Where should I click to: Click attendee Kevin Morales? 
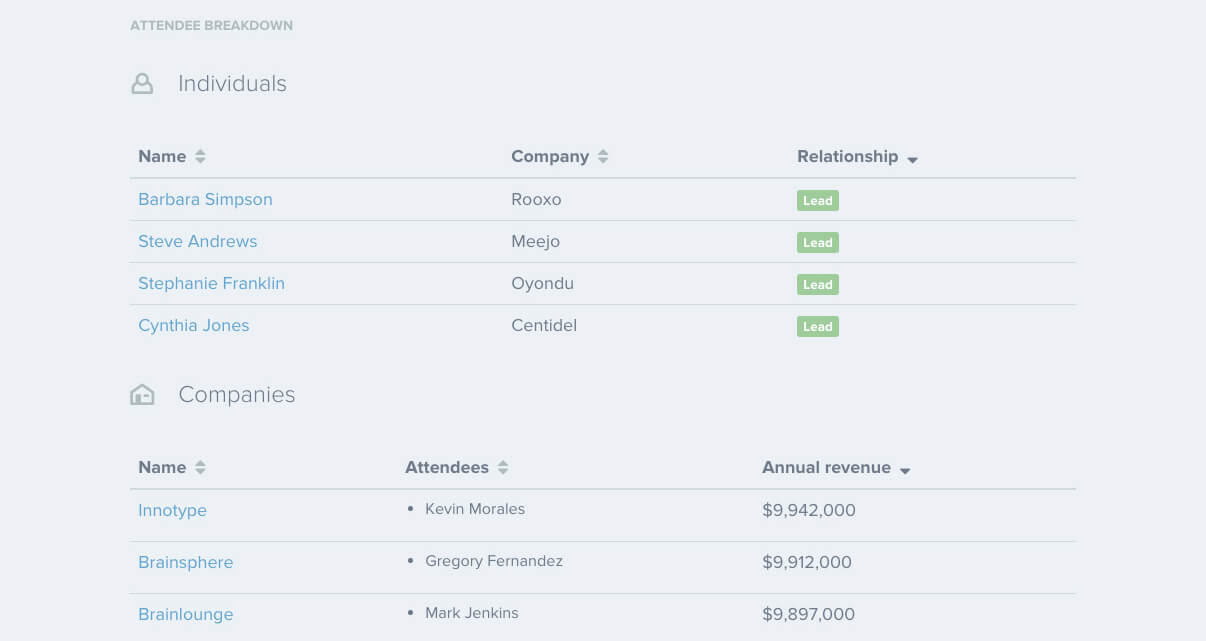click(x=474, y=509)
